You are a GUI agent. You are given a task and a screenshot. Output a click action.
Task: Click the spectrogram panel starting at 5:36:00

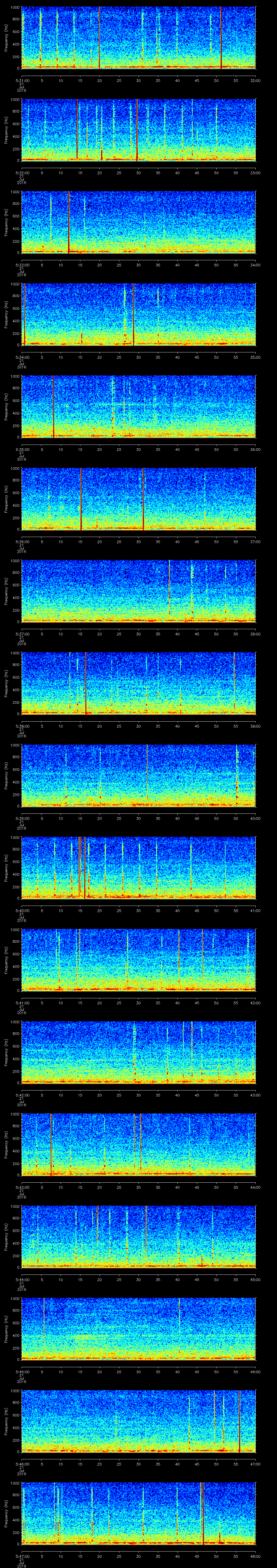pyautogui.click(x=139, y=499)
